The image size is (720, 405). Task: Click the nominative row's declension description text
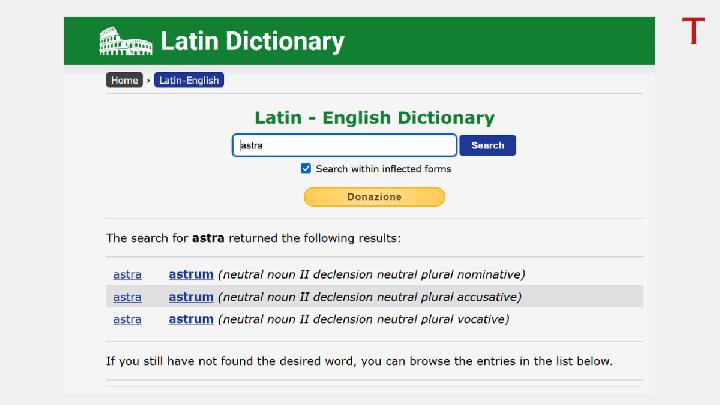[371, 274]
